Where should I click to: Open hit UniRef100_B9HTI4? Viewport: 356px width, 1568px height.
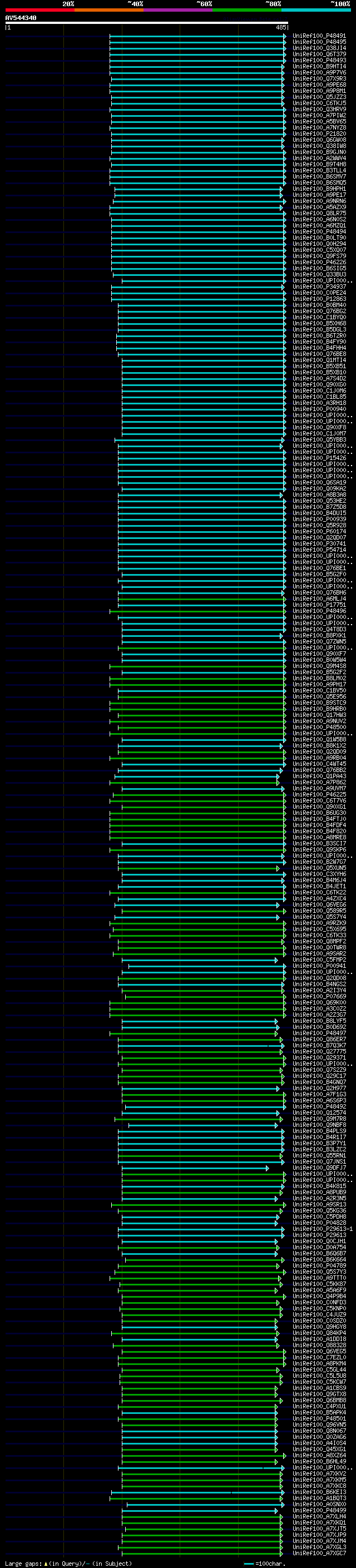[319, 66]
